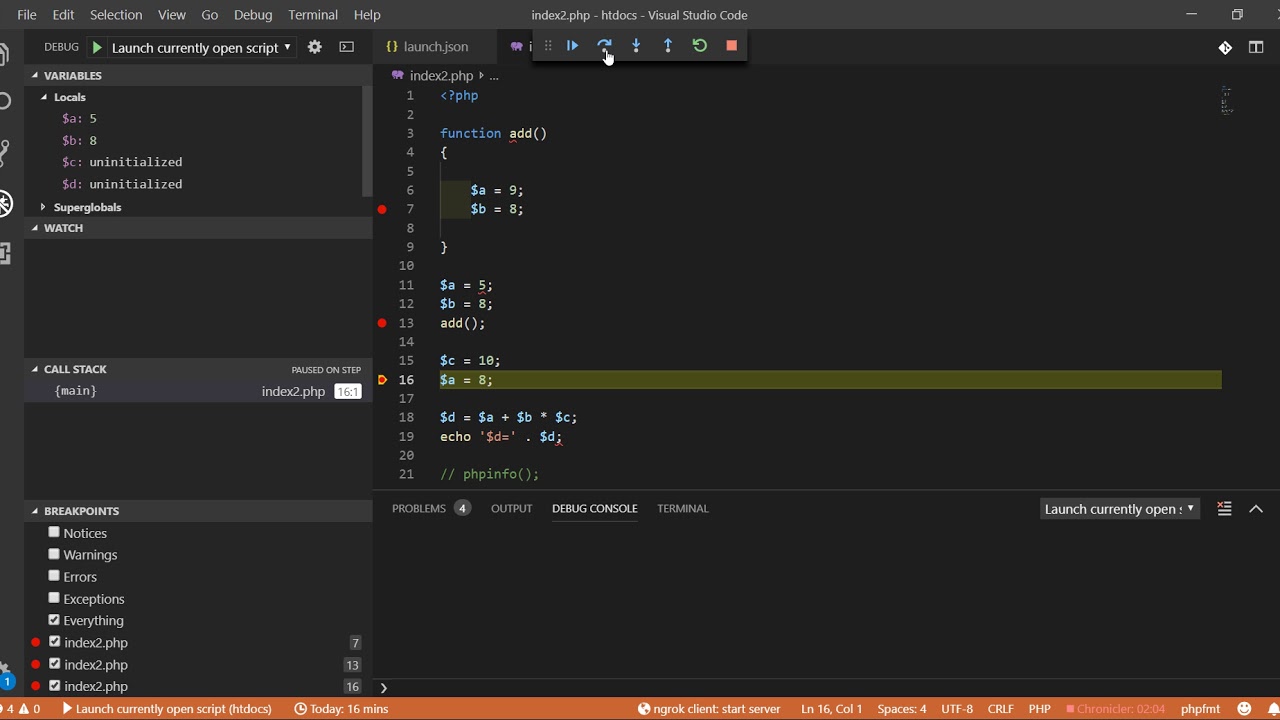1280x720 pixels.
Task: Step over the current line
Action: click(x=604, y=46)
